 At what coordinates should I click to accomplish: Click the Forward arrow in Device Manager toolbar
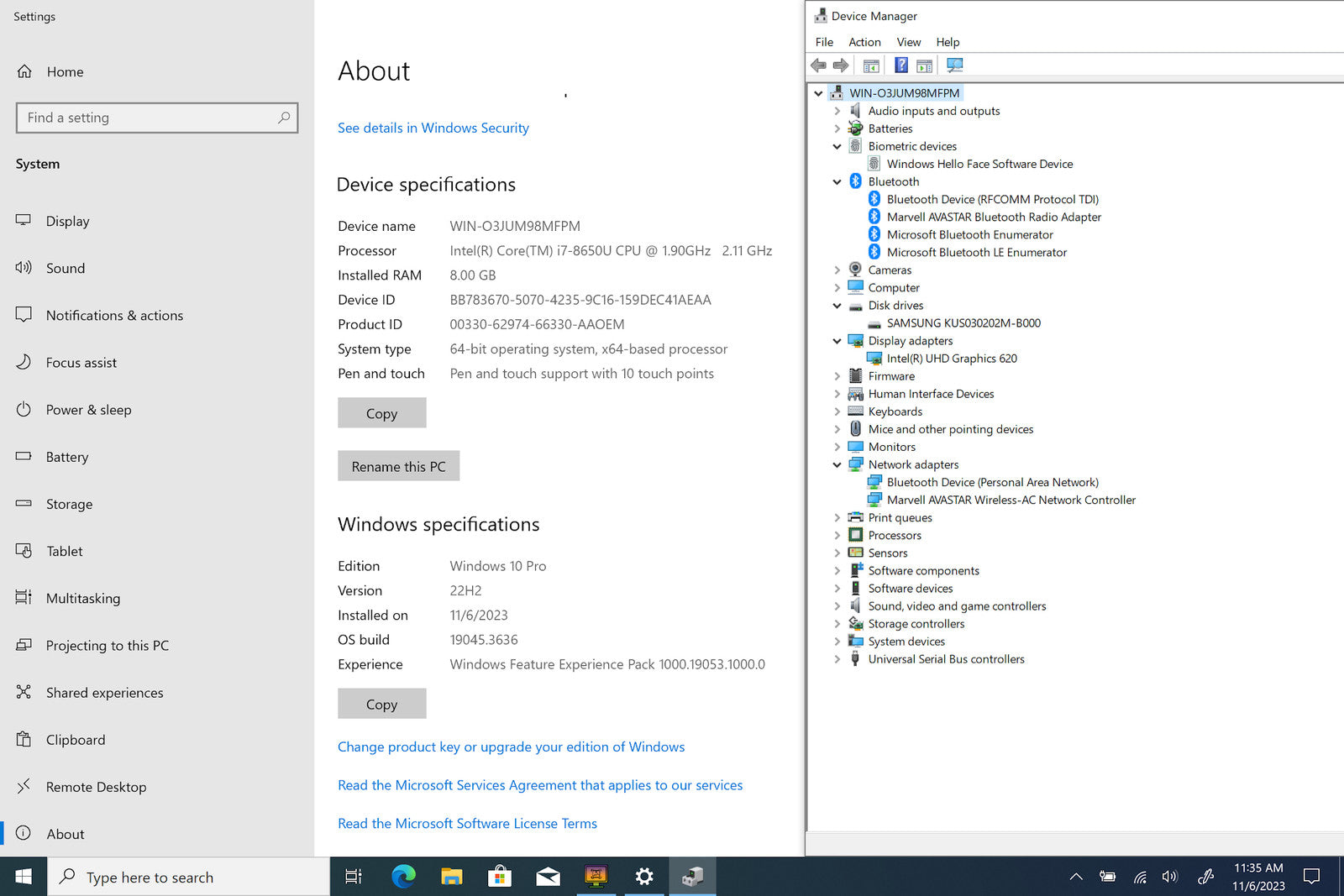tap(841, 65)
